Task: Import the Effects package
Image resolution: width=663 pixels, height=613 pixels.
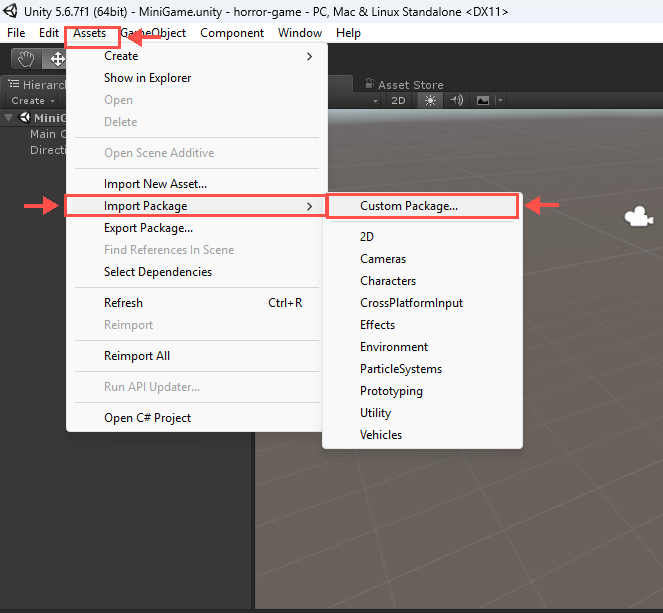Action: point(422,325)
